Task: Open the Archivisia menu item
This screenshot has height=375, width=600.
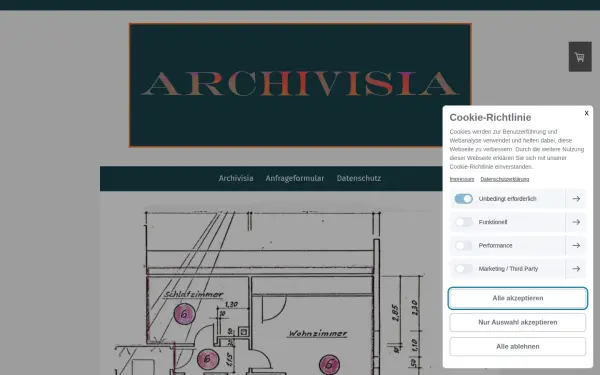Action: point(236,178)
